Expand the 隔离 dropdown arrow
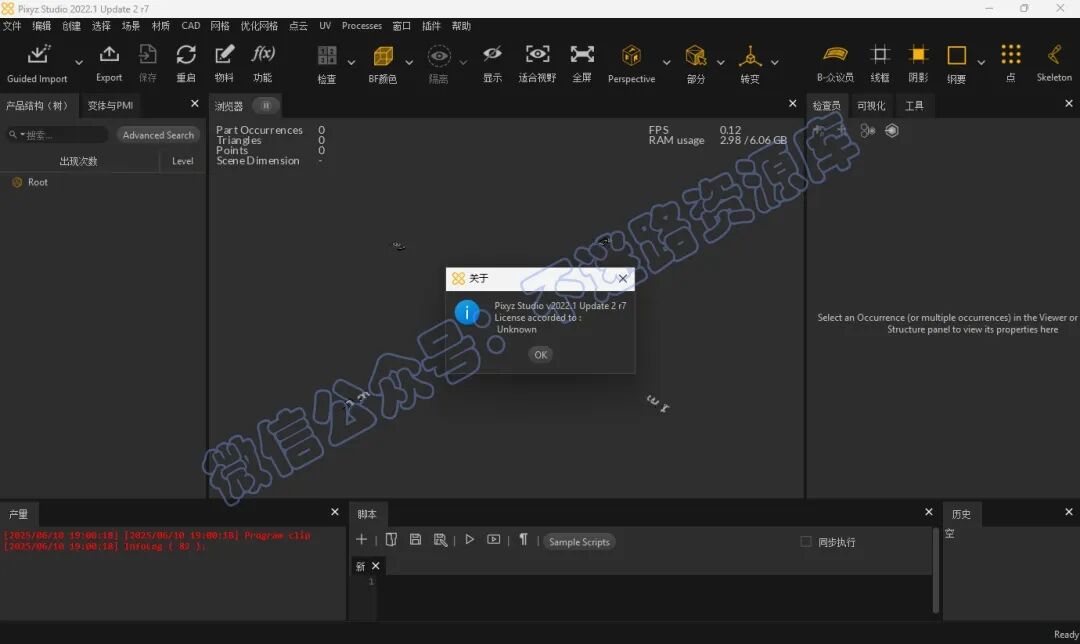This screenshot has height=644, width=1080. [x=463, y=63]
